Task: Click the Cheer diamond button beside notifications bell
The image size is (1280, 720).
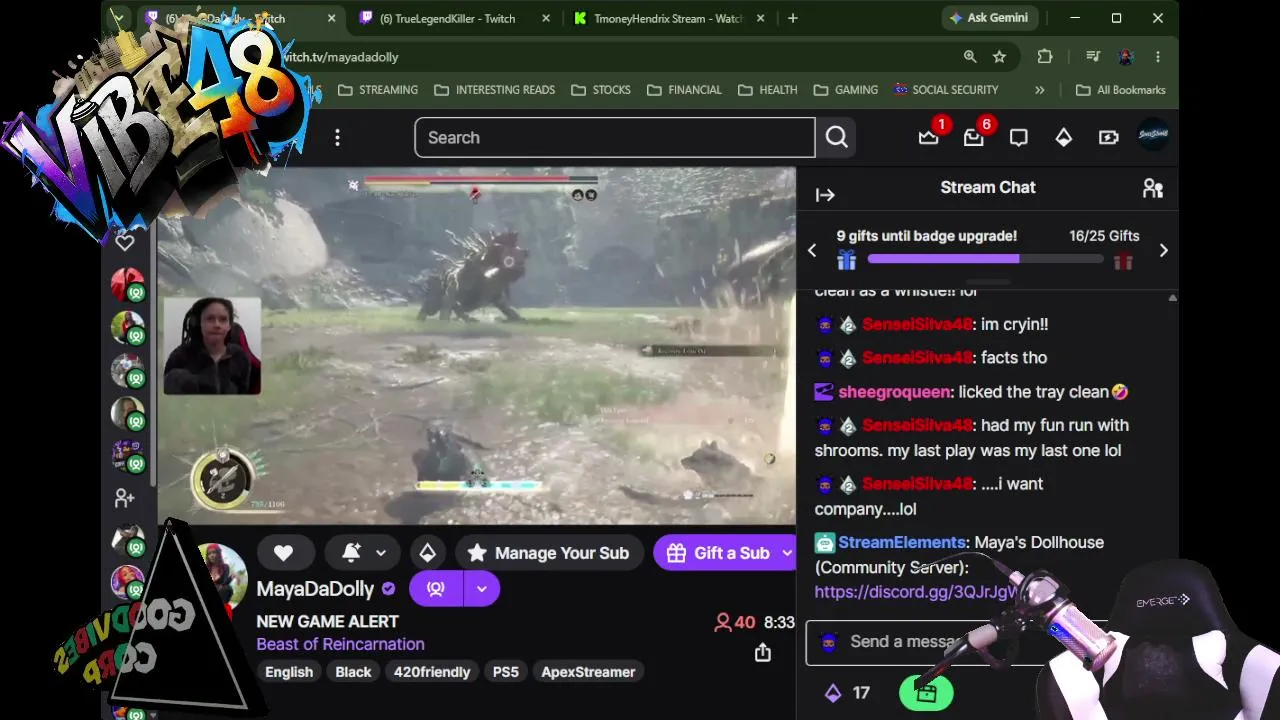Action: click(427, 553)
